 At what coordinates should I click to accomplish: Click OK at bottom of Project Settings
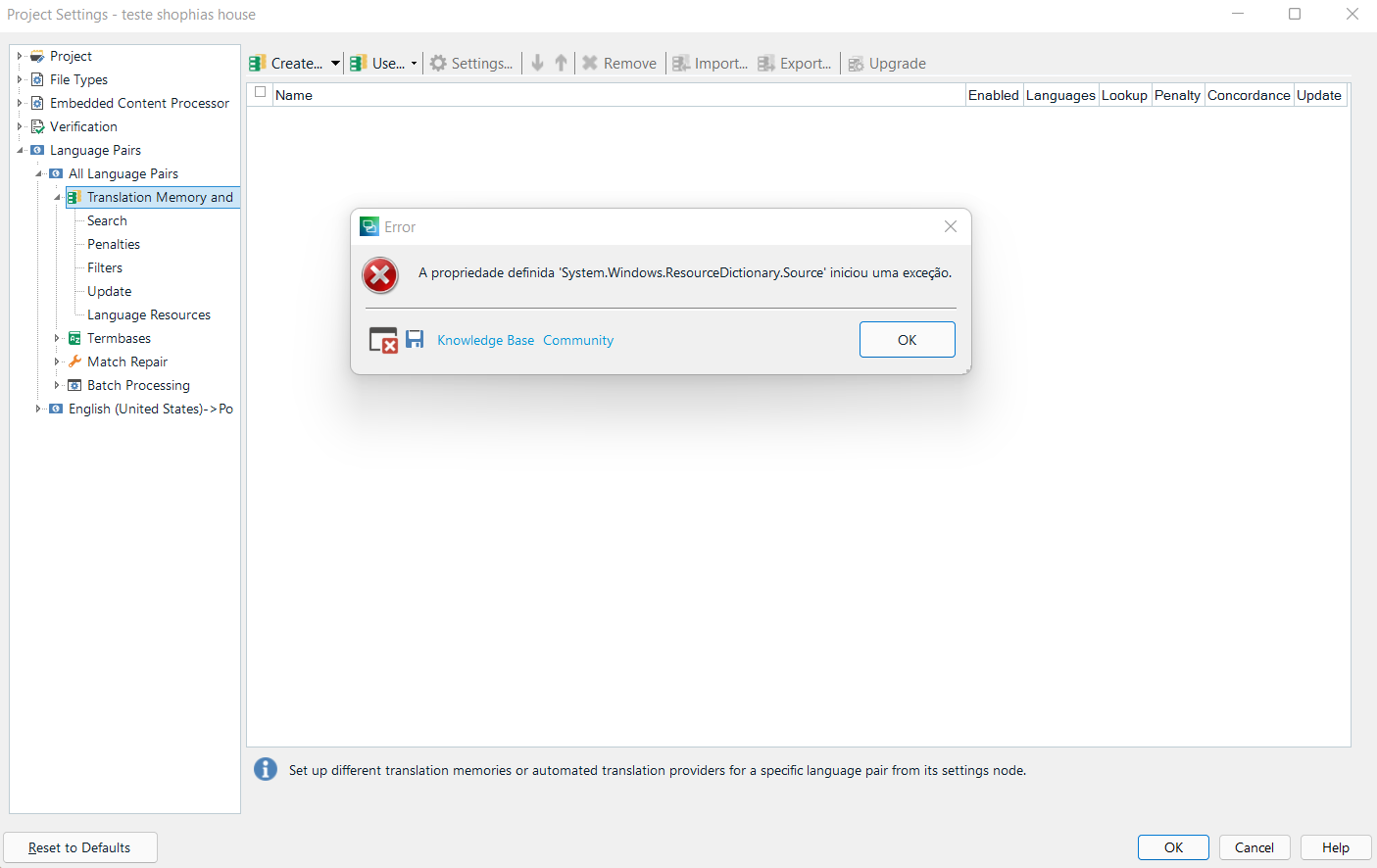[1173, 847]
